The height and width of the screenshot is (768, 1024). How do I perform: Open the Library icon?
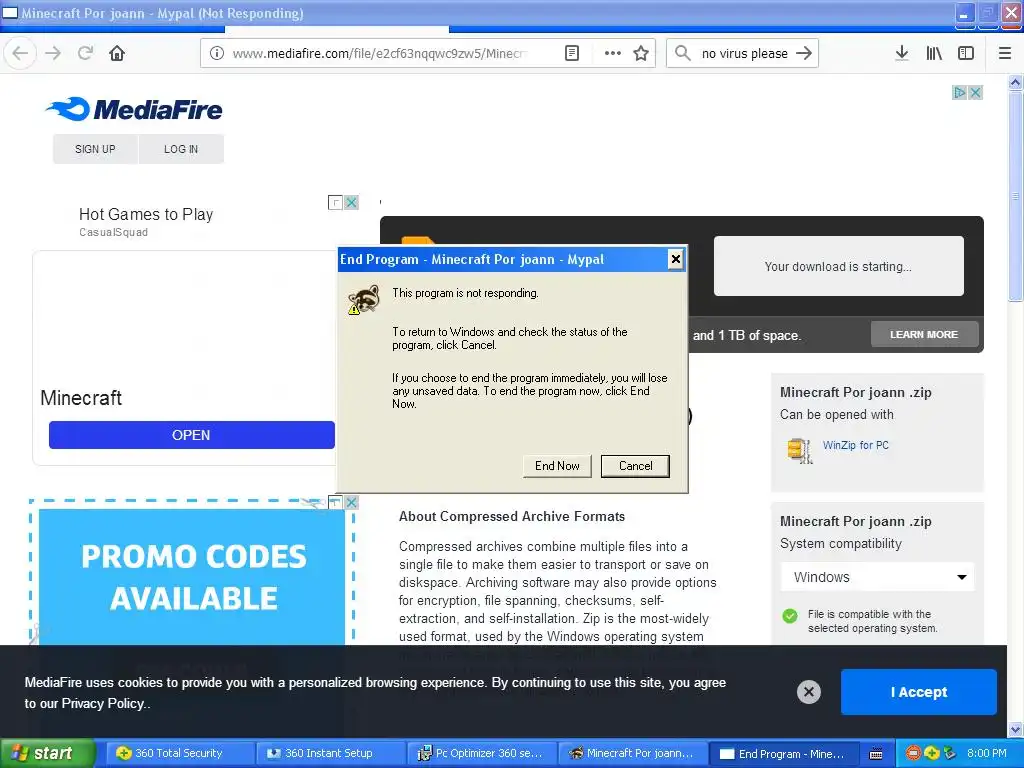pos(934,53)
